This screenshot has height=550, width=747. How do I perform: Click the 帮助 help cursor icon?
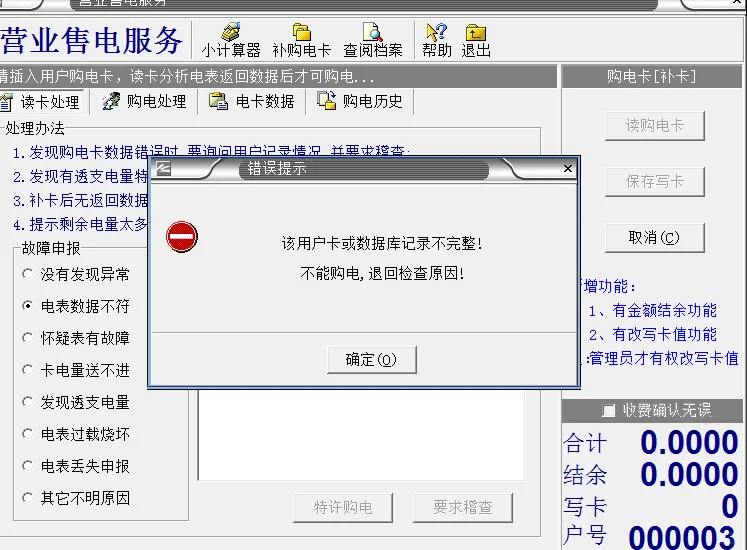coord(436,31)
